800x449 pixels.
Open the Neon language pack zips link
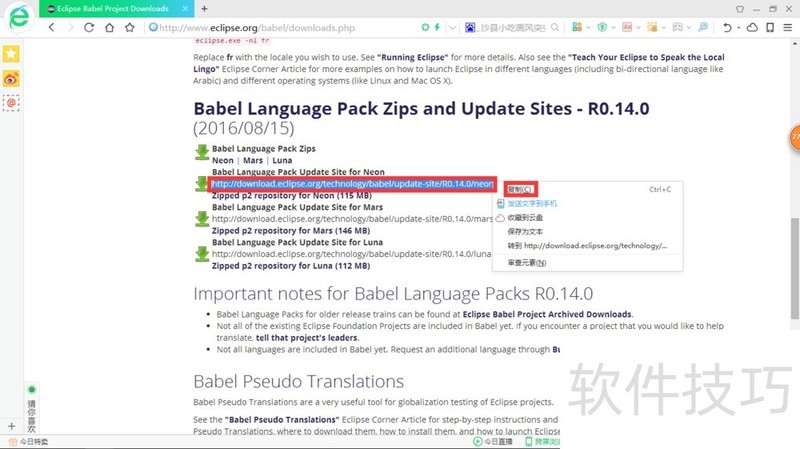tap(222, 160)
